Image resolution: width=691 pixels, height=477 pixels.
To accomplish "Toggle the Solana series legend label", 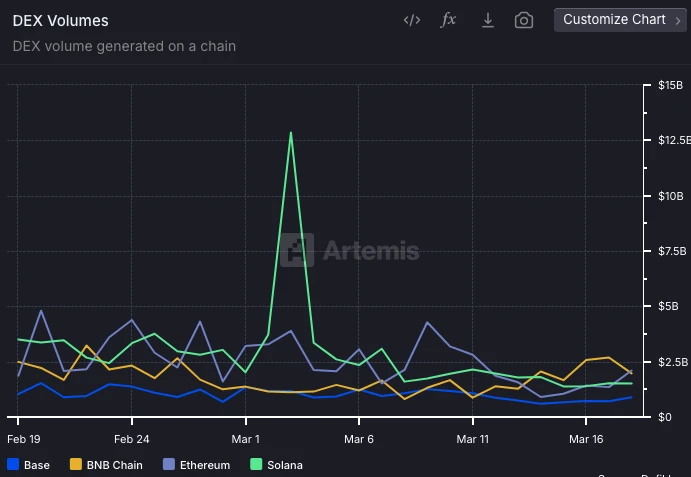I will (285, 465).
